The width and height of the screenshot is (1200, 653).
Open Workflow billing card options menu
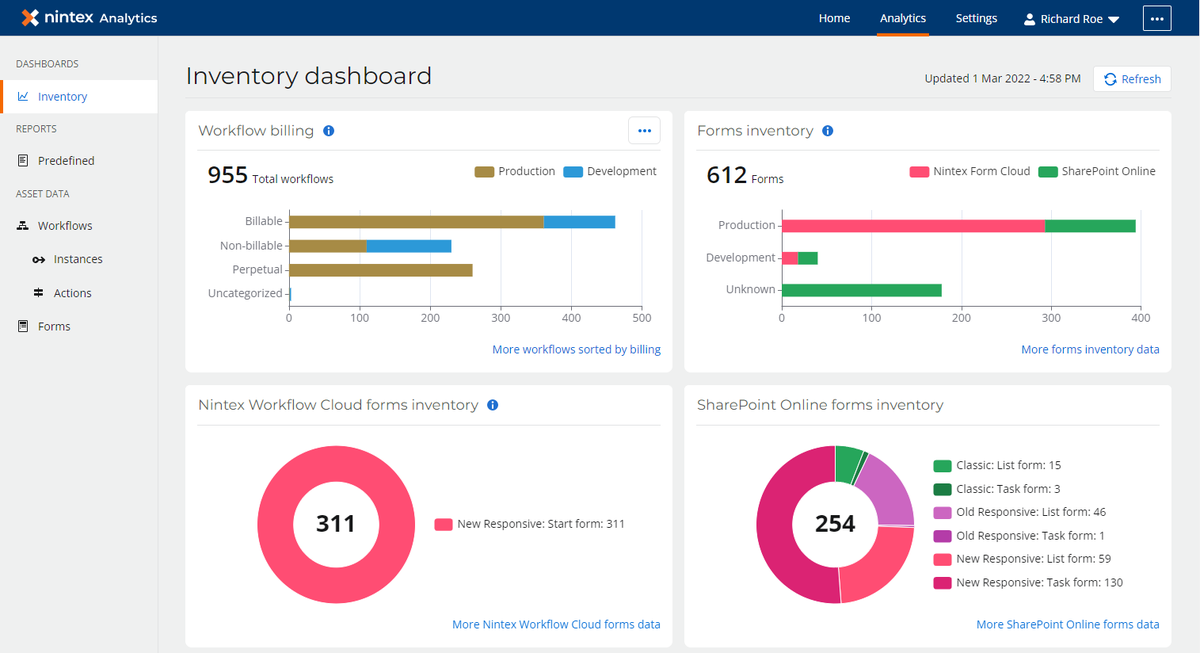(x=644, y=131)
